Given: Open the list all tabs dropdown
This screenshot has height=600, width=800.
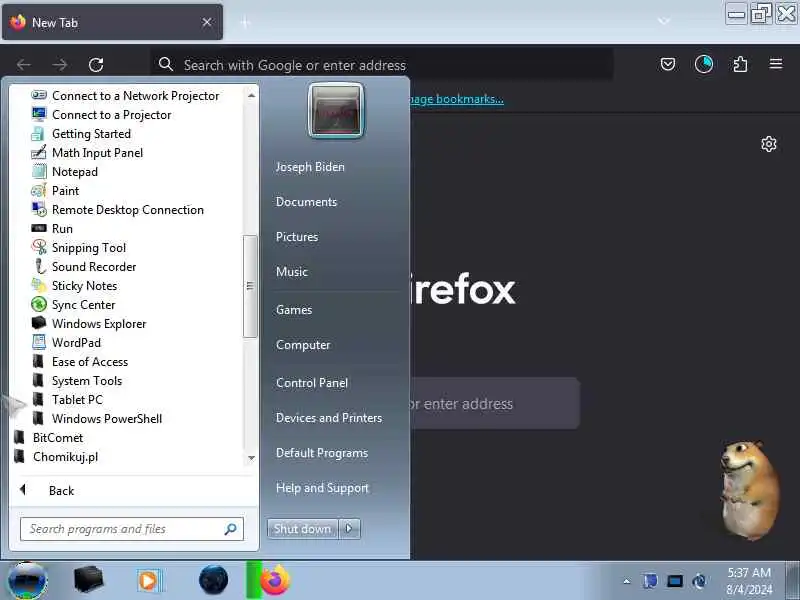Looking at the screenshot, I should tap(664, 21).
